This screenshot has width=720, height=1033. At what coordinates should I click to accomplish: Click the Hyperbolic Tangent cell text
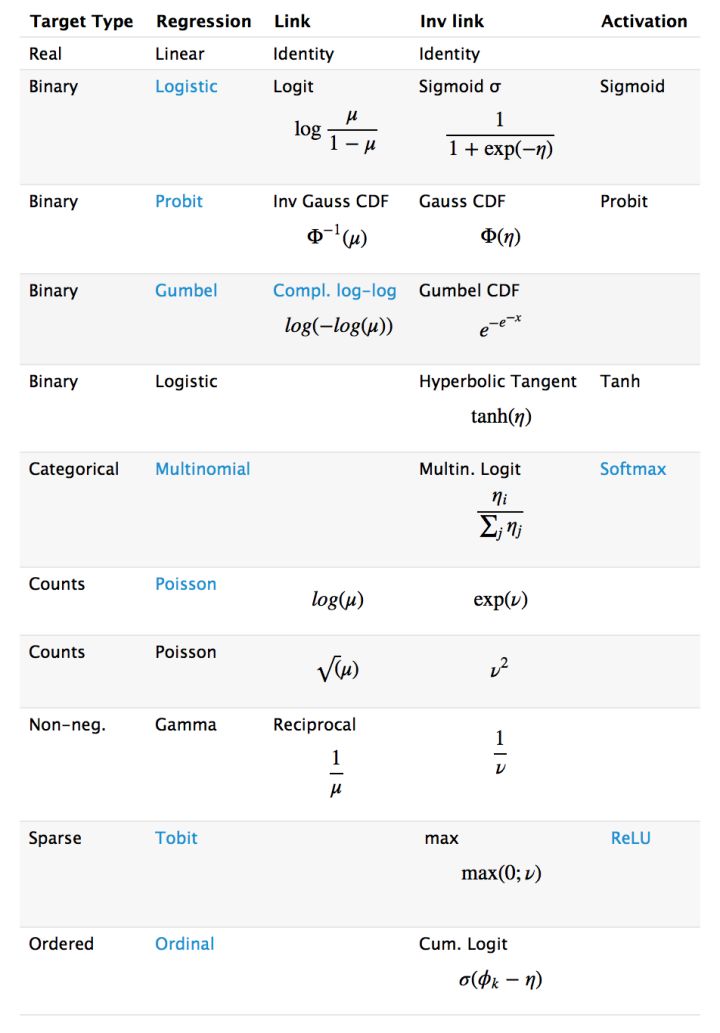point(498,381)
